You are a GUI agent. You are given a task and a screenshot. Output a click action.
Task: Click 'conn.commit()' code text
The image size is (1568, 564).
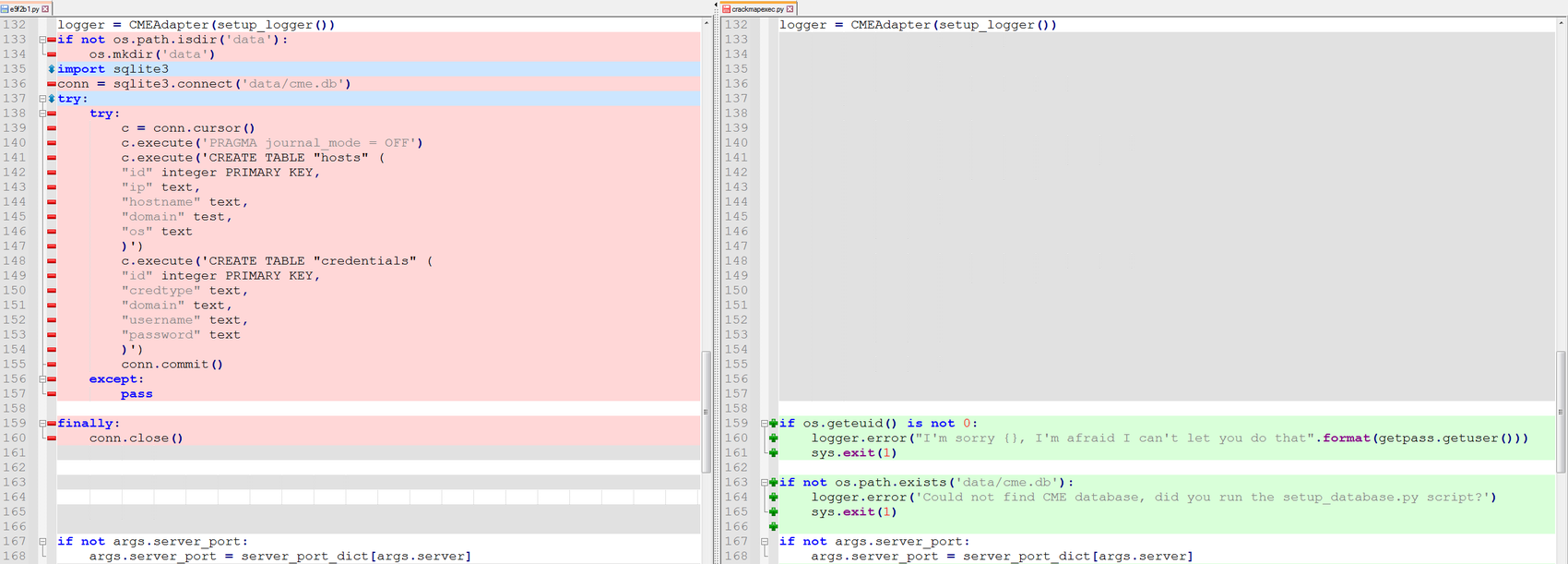(172, 365)
